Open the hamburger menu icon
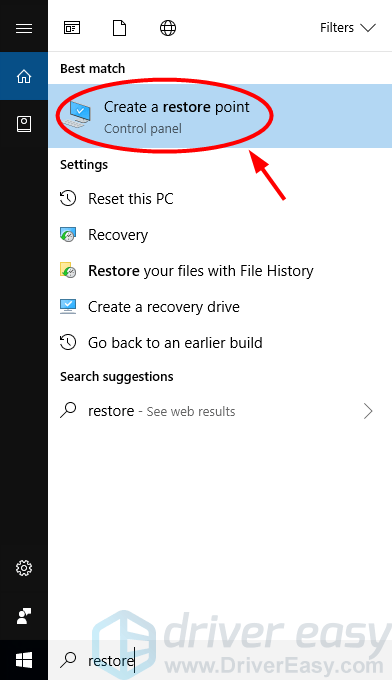Image resolution: width=392 pixels, height=680 pixels. point(24,28)
